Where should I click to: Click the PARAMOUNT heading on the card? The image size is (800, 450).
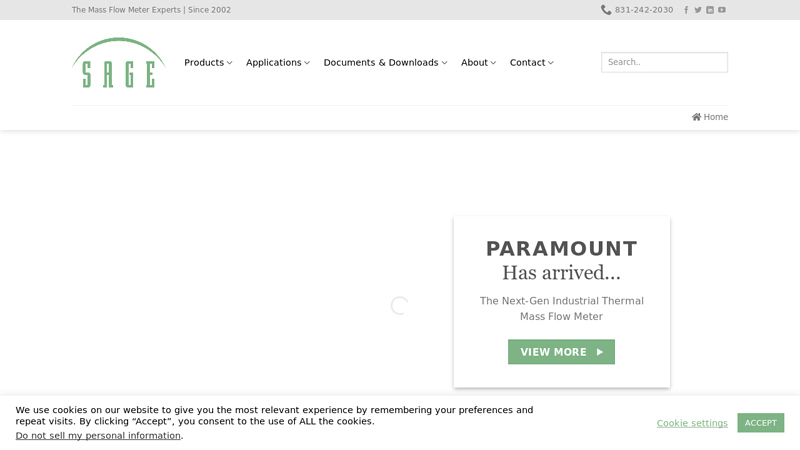561,249
